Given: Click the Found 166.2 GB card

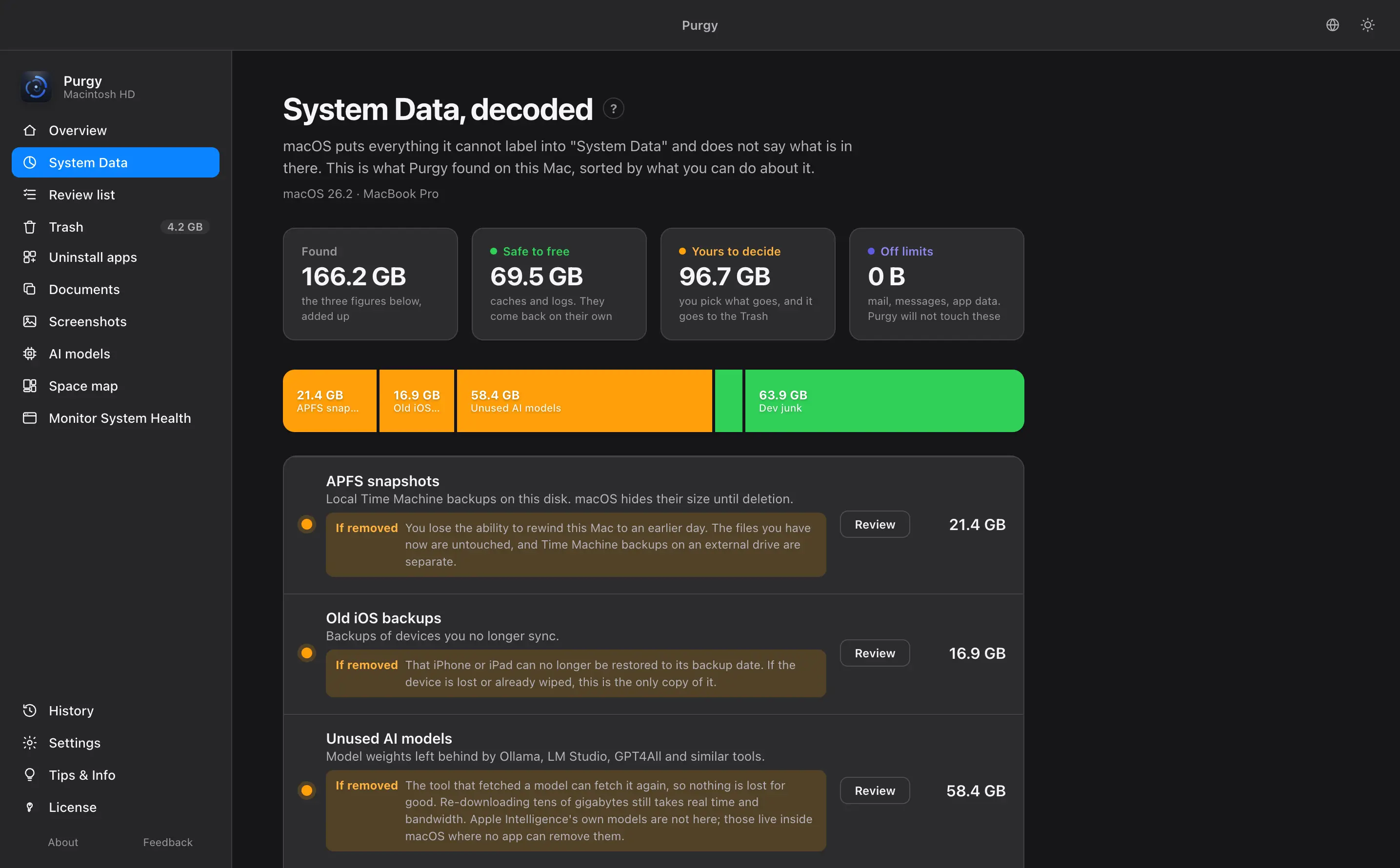Looking at the screenshot, I should click(370, 284).
